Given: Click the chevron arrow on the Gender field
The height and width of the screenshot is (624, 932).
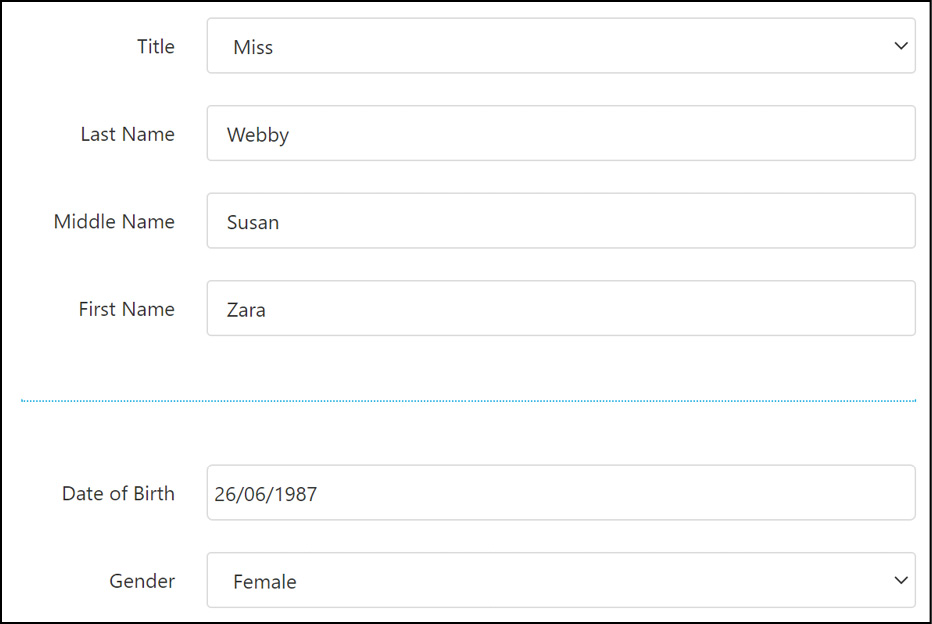Looking at the screenshot, I should pos(901,580).
